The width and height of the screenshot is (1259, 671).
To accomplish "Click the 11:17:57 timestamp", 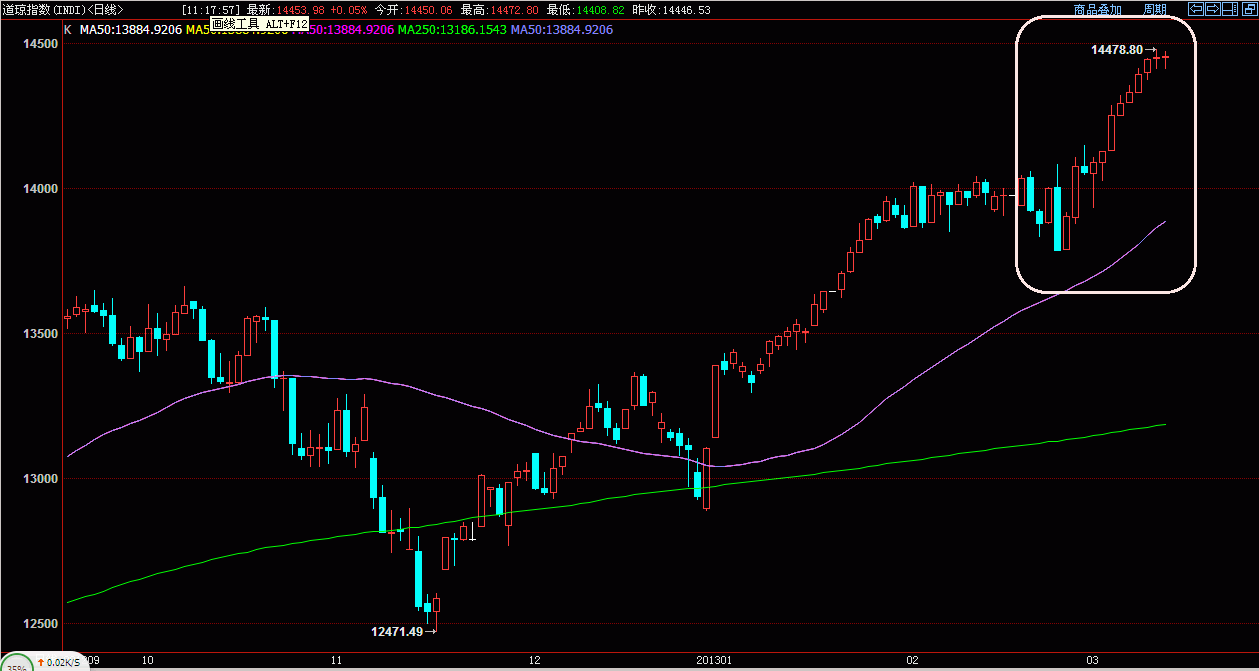I will pos(211,9).
